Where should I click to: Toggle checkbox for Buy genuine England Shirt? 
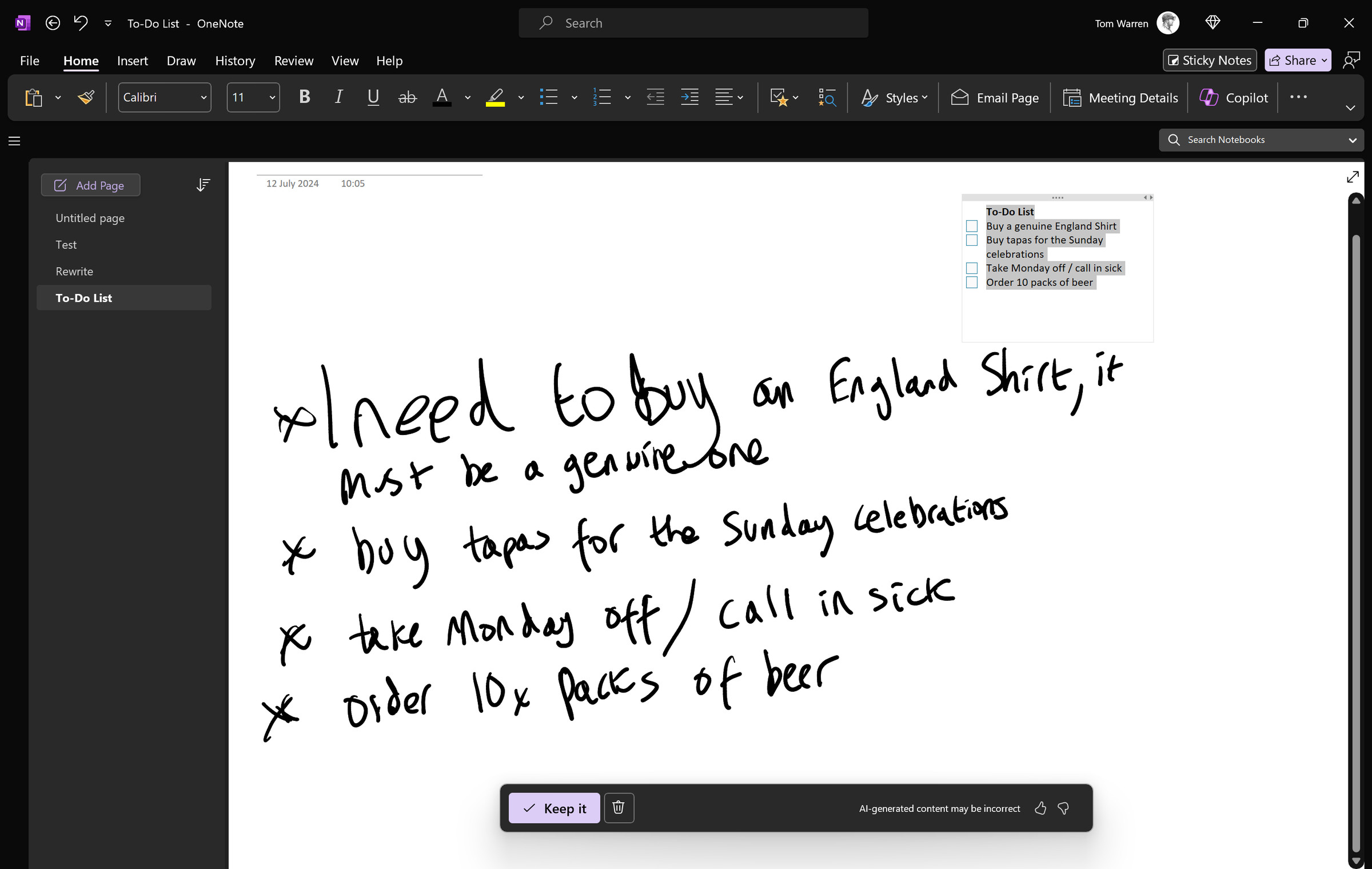click(974, 226)
